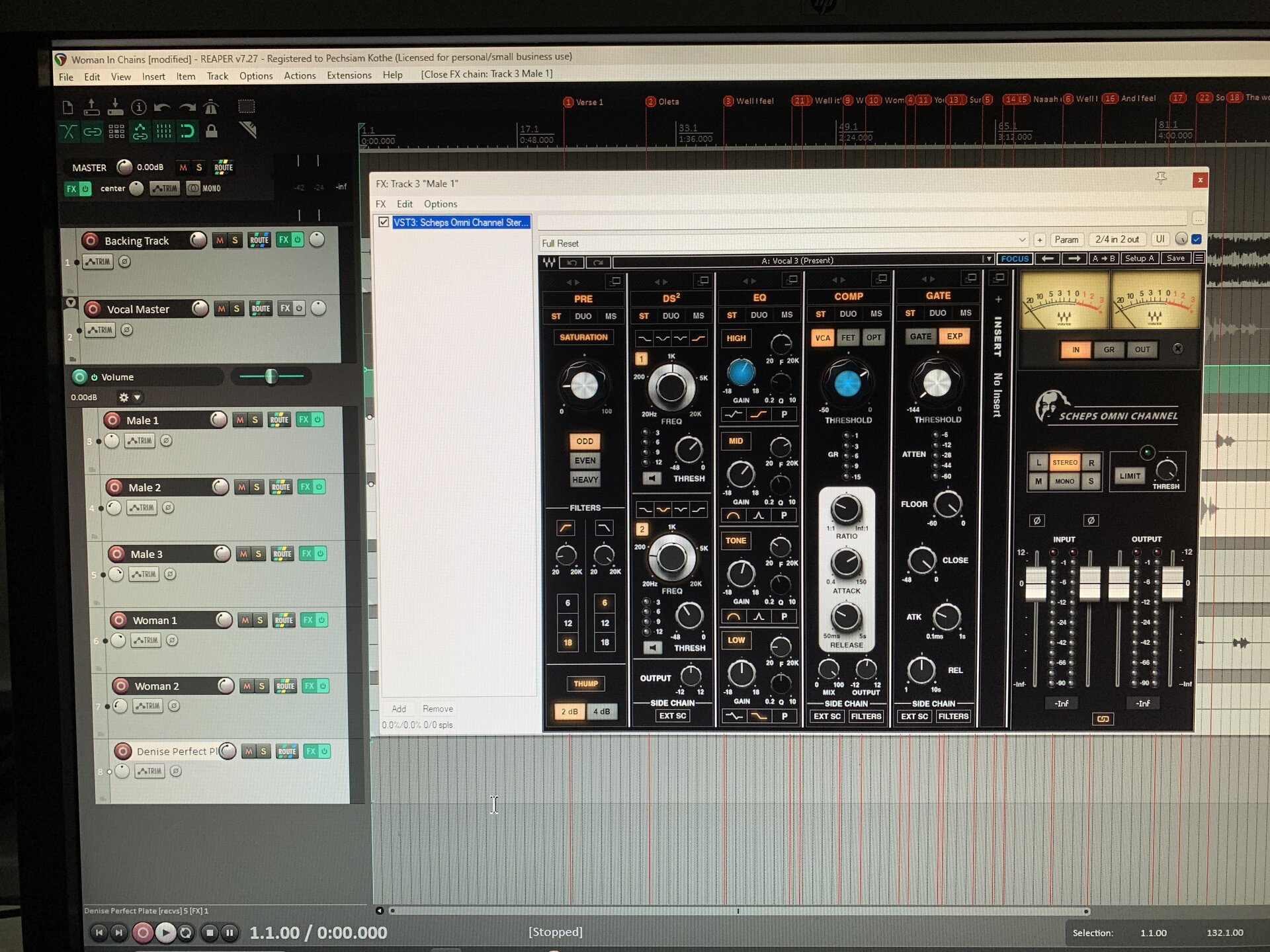Screen dimensions: 1270x952
Task: Open the Extensions menu
Action: pyautogui.click(x=349, y=75)
